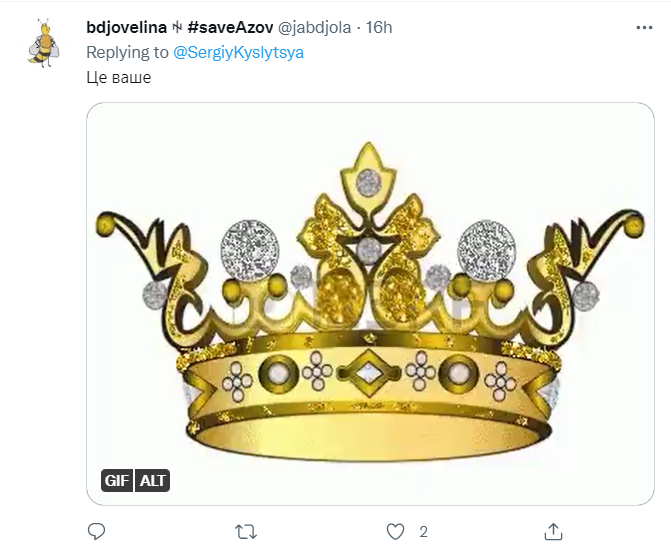
Task: Click the top center gem of the crown
Action: tap(369, 182)
